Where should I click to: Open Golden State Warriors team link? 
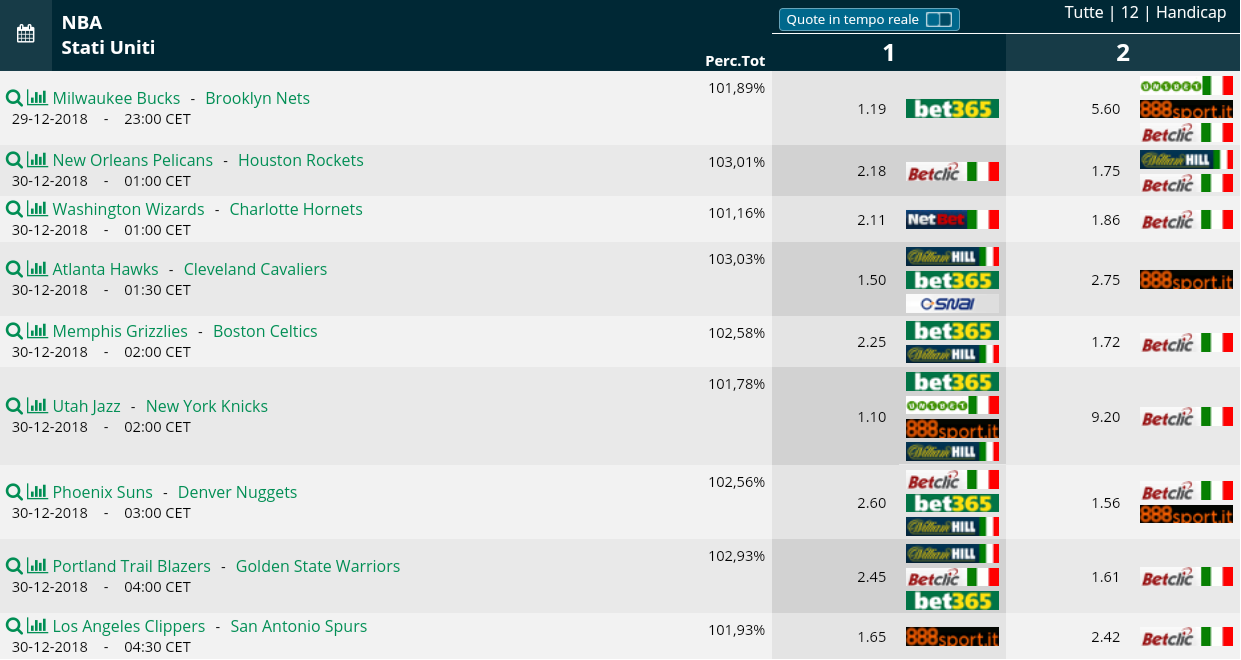[x=318, y=566]
